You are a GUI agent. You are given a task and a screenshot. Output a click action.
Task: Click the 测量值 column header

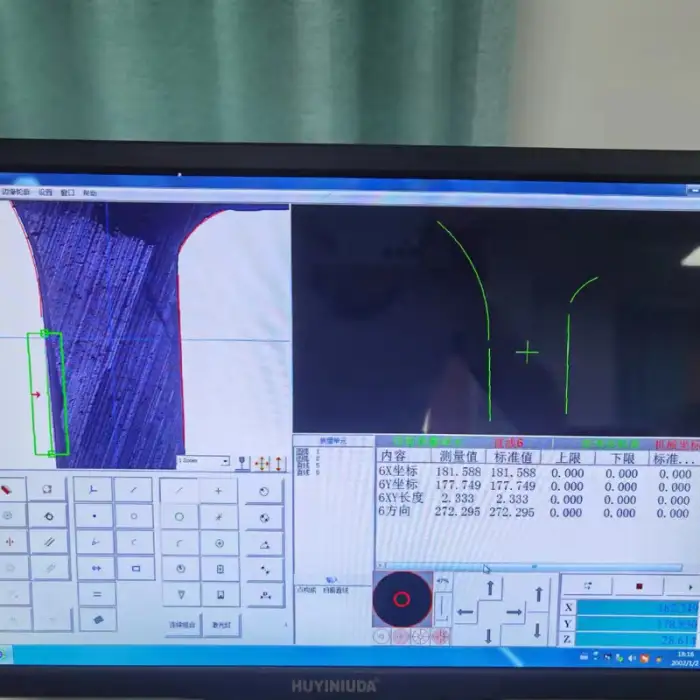(458, 457)
